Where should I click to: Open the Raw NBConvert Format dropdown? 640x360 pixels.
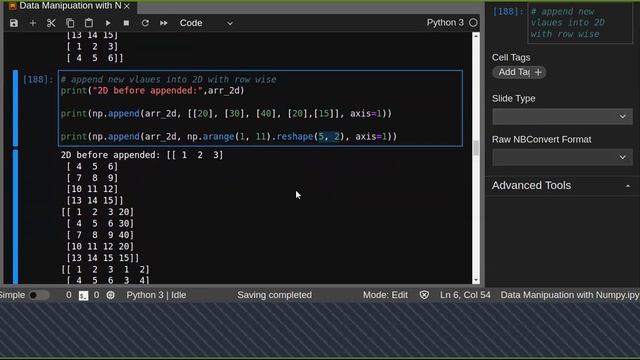562,157
